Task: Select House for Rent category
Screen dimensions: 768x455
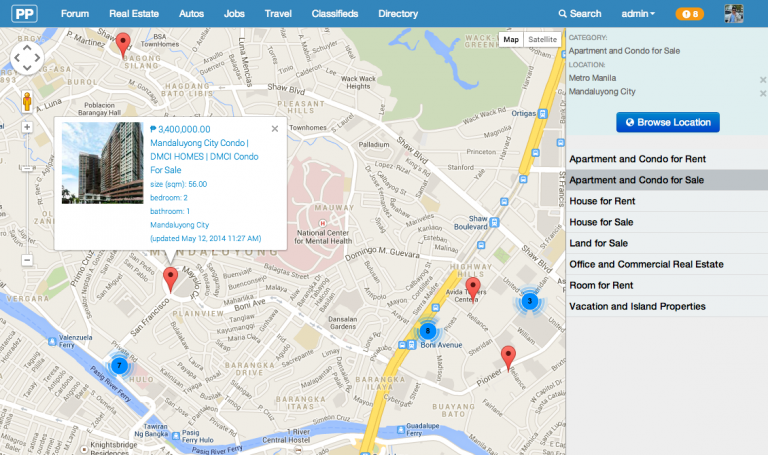Action: [x=667, y=201]
